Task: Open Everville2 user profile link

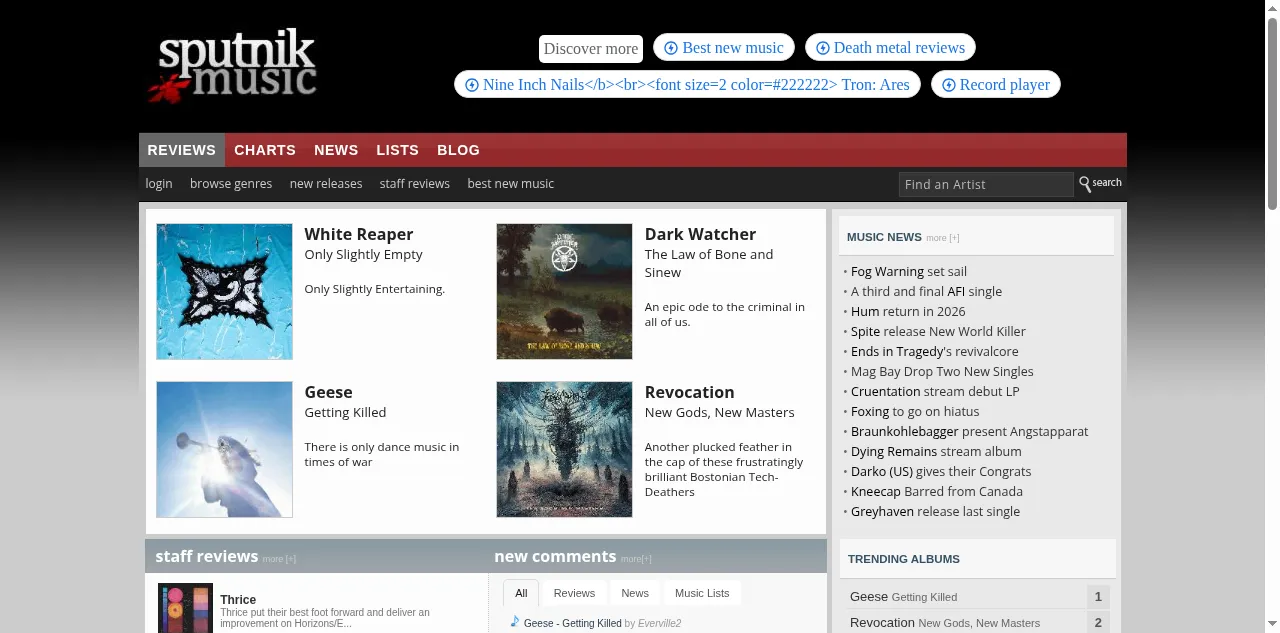Action: pos(659,623)
